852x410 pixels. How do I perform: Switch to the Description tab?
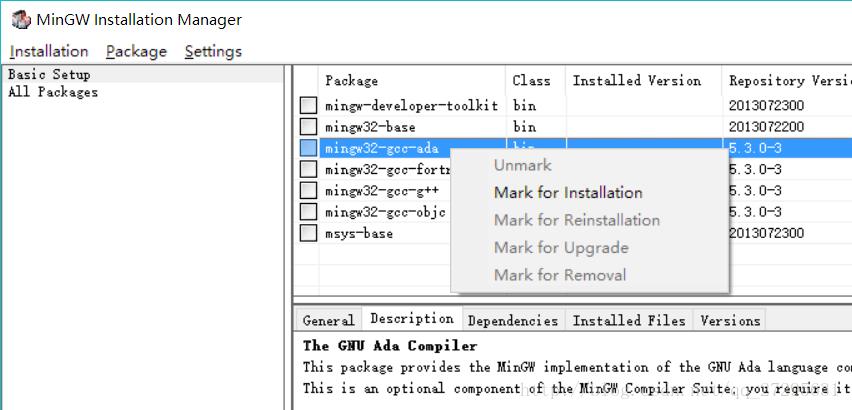412,319
